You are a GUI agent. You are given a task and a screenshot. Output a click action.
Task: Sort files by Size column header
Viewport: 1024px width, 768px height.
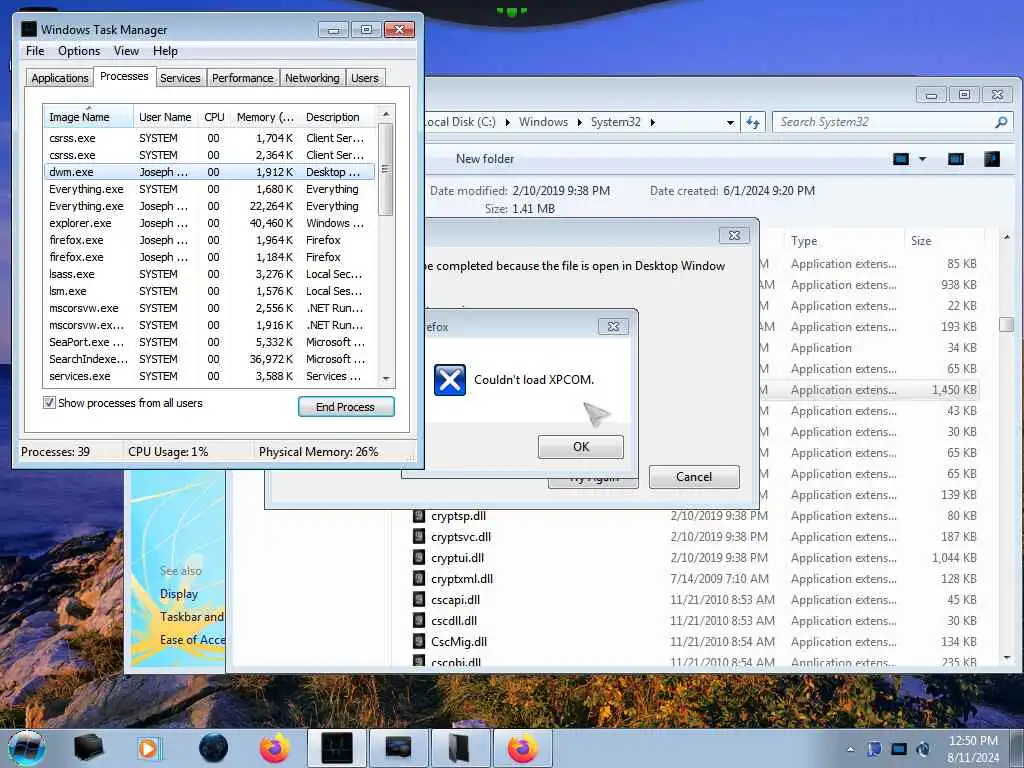pos(943,241)
